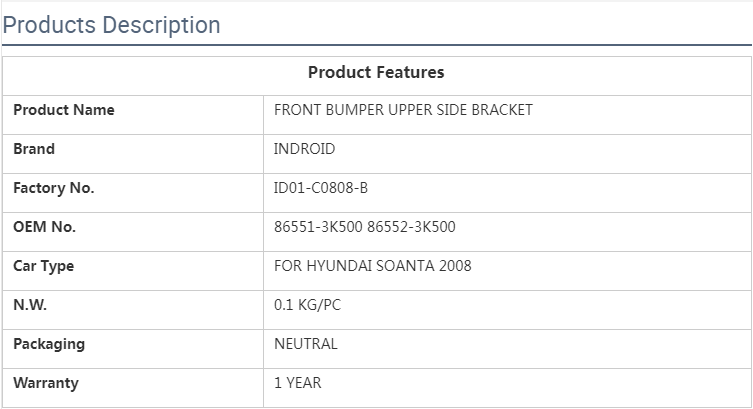
Task: Click the N.W. label cell
Action: 30,305
